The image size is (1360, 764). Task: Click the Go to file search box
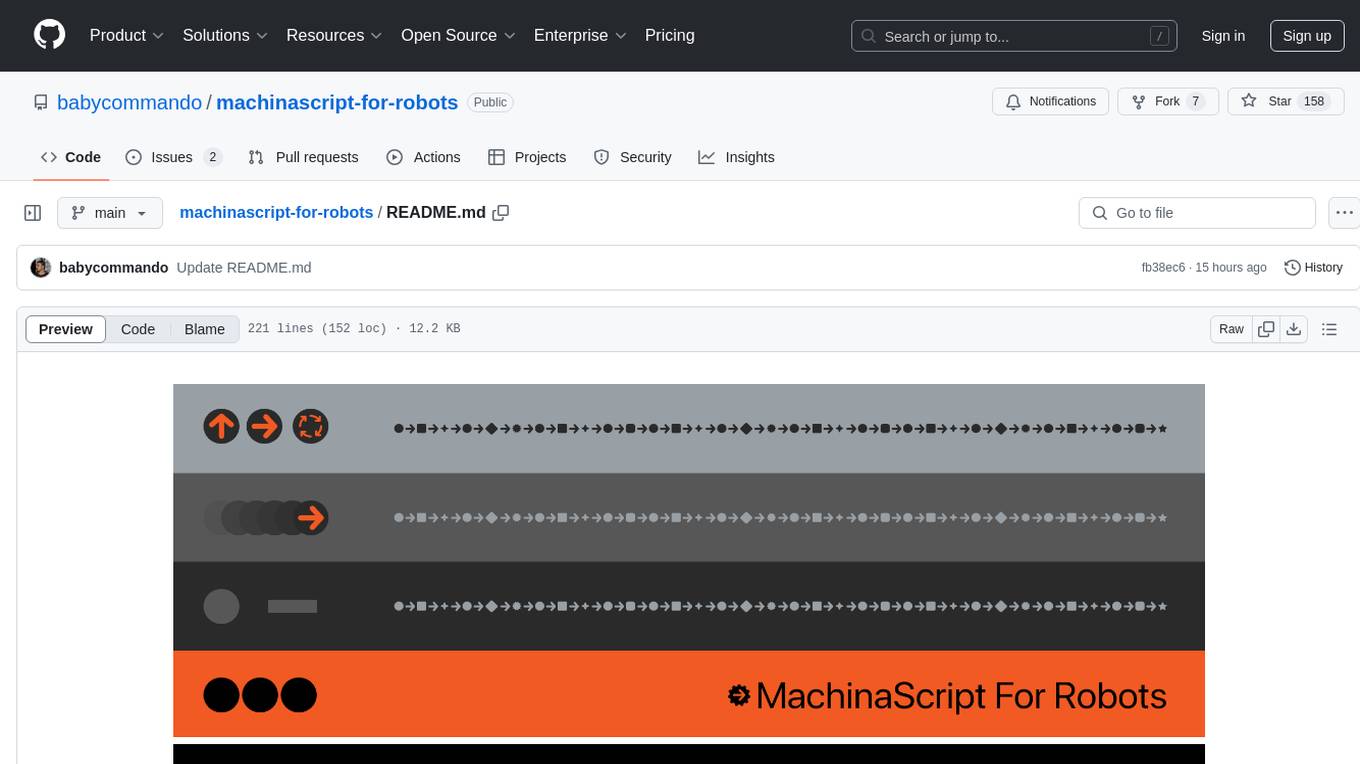point(1197,213)
